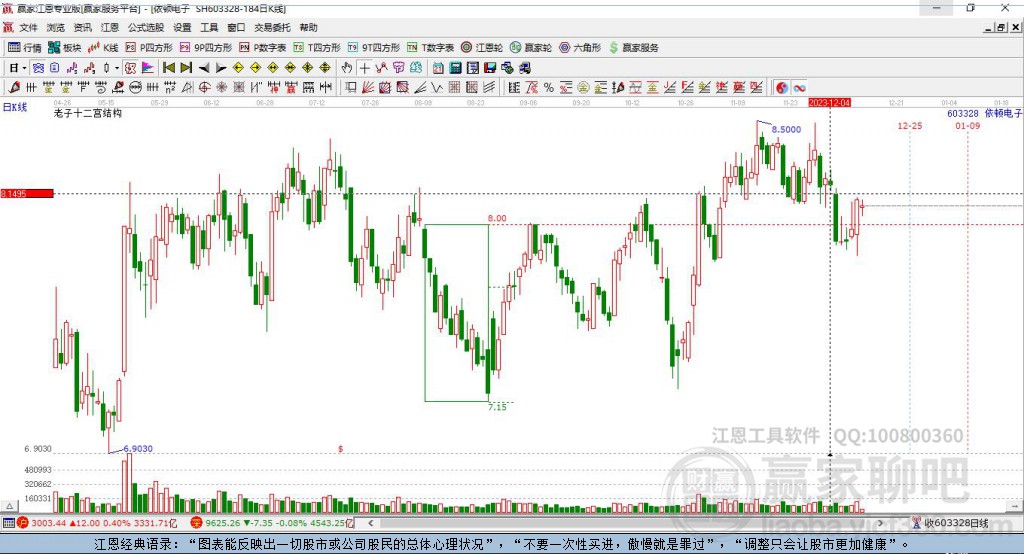
Task: Open the 赢家轮 wheel tool
Action: pos(531,48)
